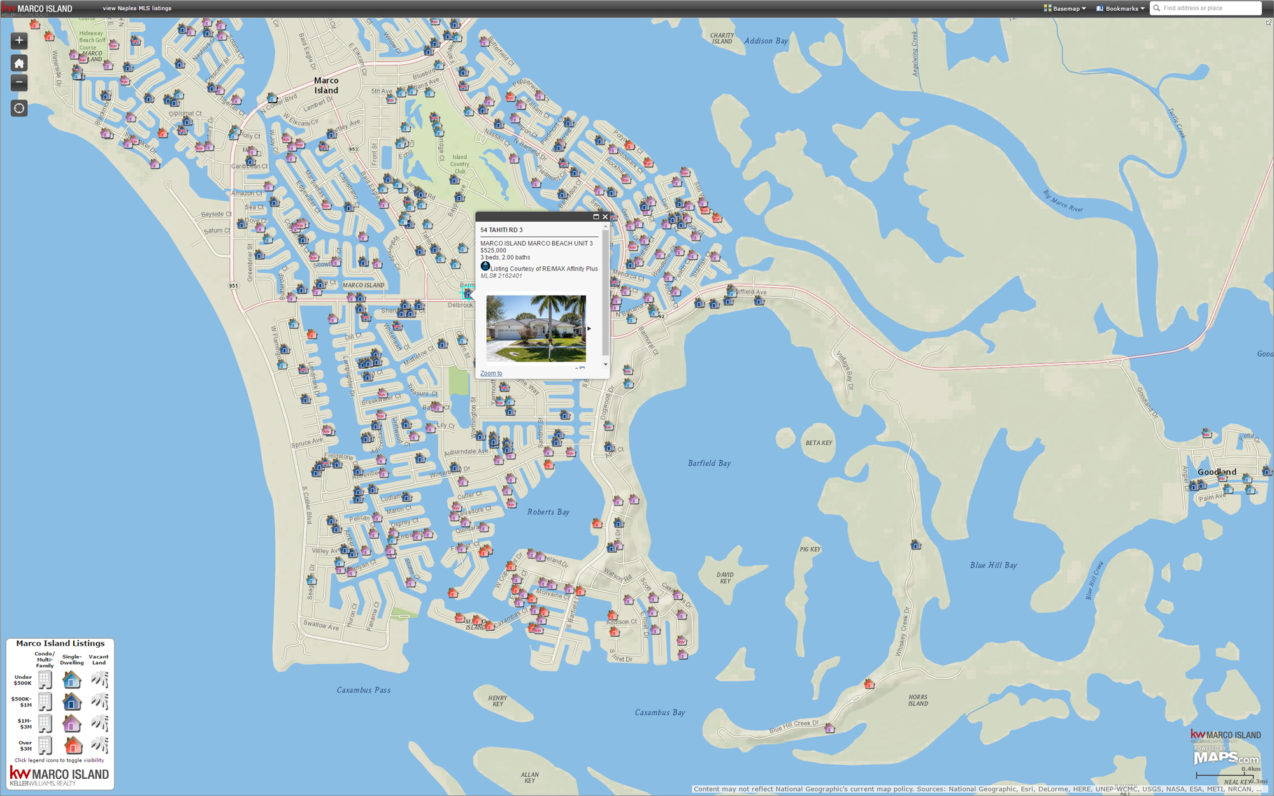This screenshot has height=796, width=1274.
Task: Zoom out of the map
Action: click(x=19, y=83)
